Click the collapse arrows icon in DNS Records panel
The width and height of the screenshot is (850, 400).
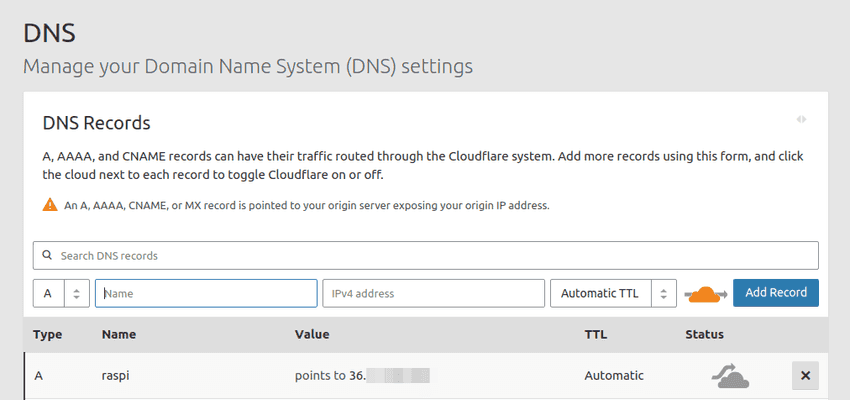[801, 119]
